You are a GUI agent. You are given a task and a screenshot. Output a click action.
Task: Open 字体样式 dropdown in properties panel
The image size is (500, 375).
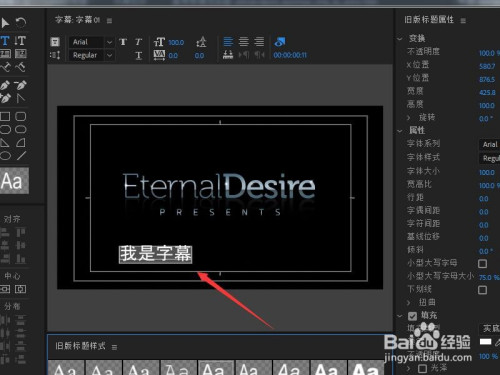click(x=489, y=158)
